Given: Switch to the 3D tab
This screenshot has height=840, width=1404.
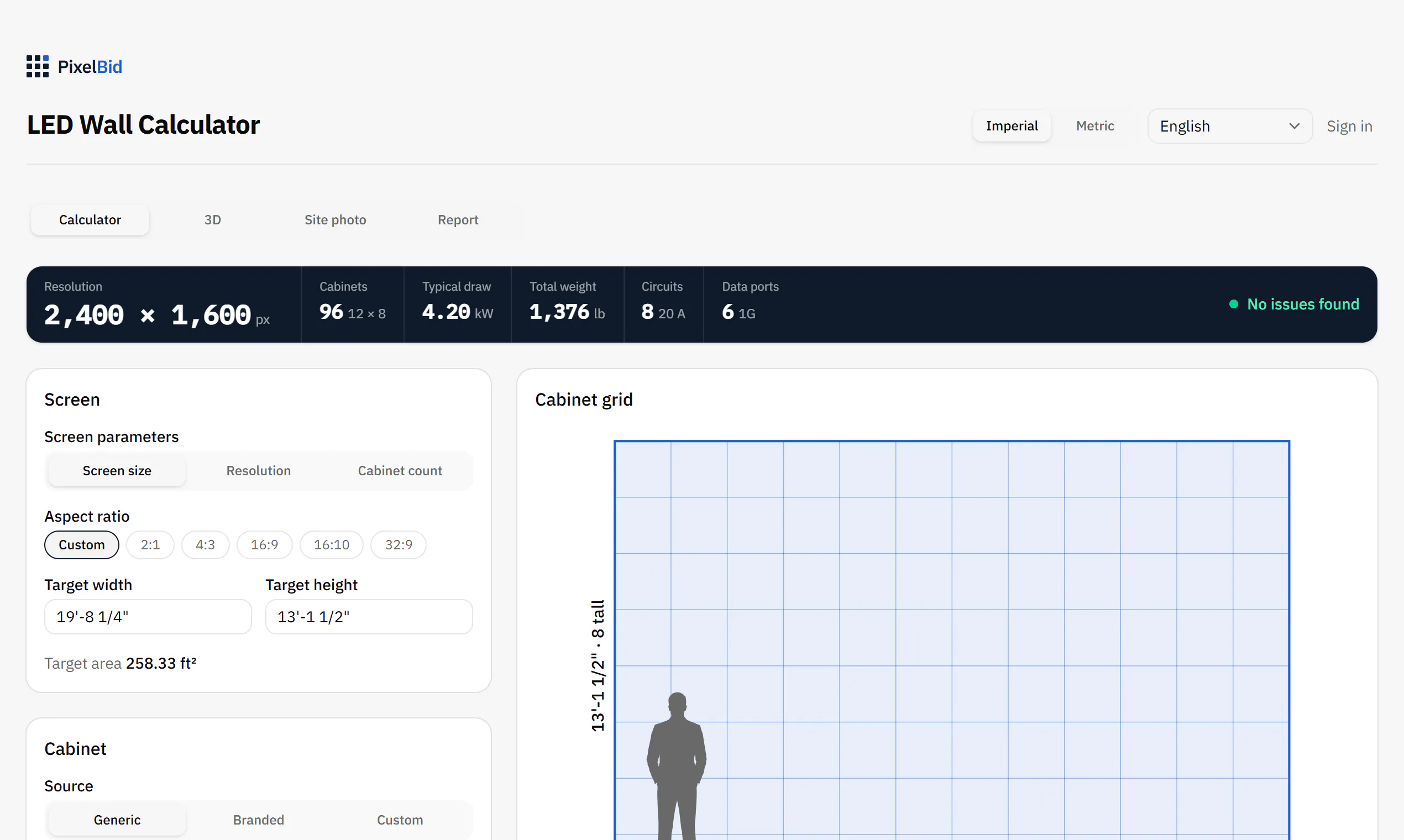Looking at the screenshot, I should point(213,219).
